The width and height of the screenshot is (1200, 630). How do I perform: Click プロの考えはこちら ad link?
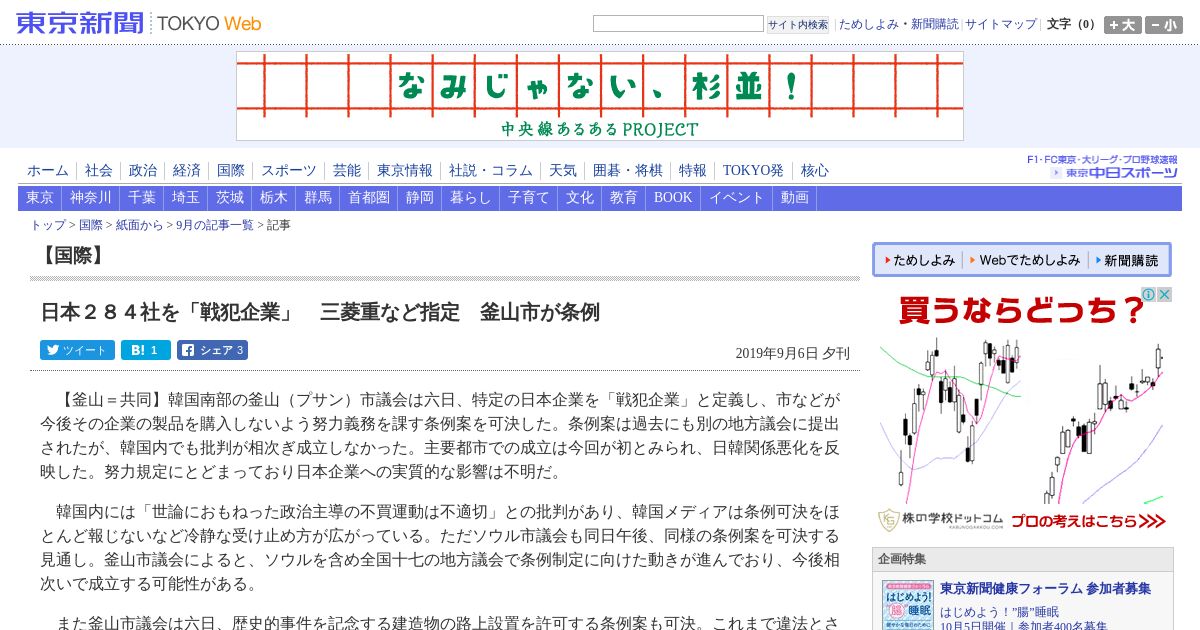coord(1089,521)
